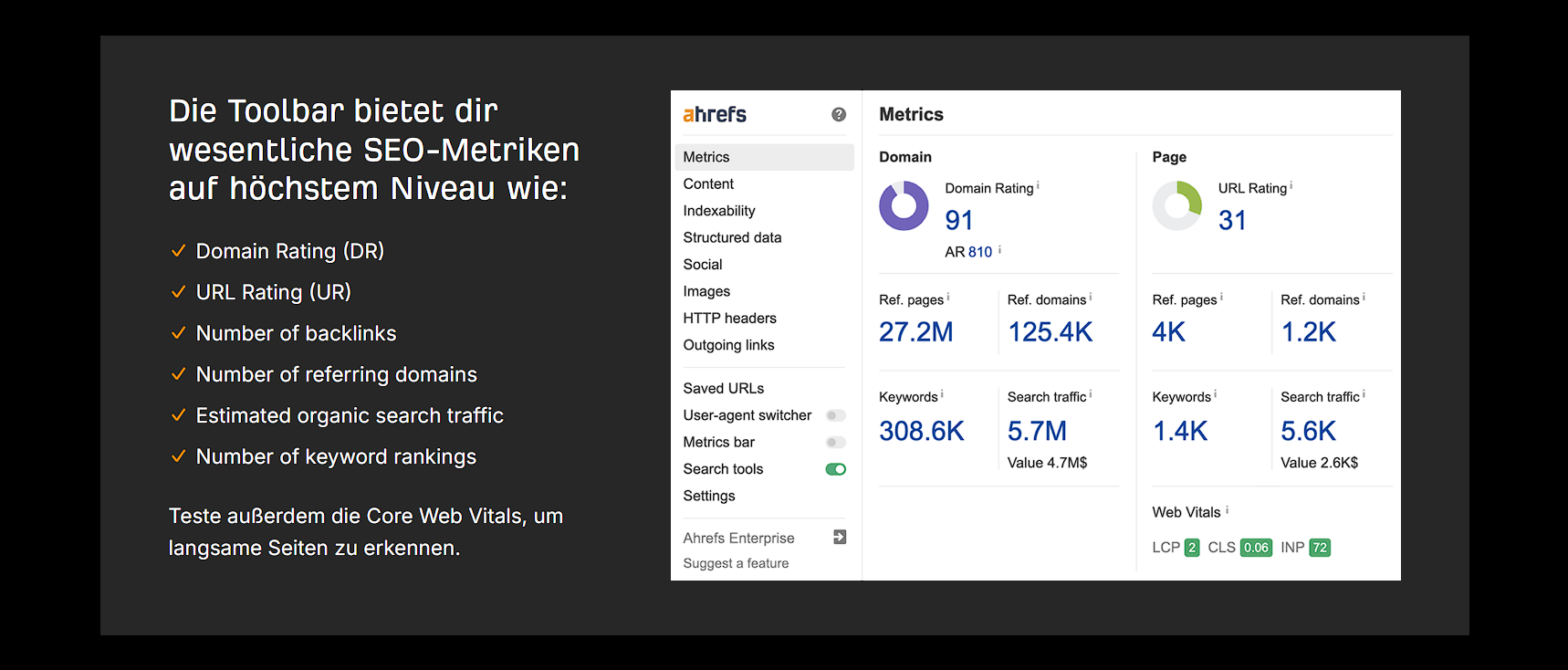Screen dimensions: 1568x670
Task: Click info icon beside URL Rating
Action: tap(1291, 185)
